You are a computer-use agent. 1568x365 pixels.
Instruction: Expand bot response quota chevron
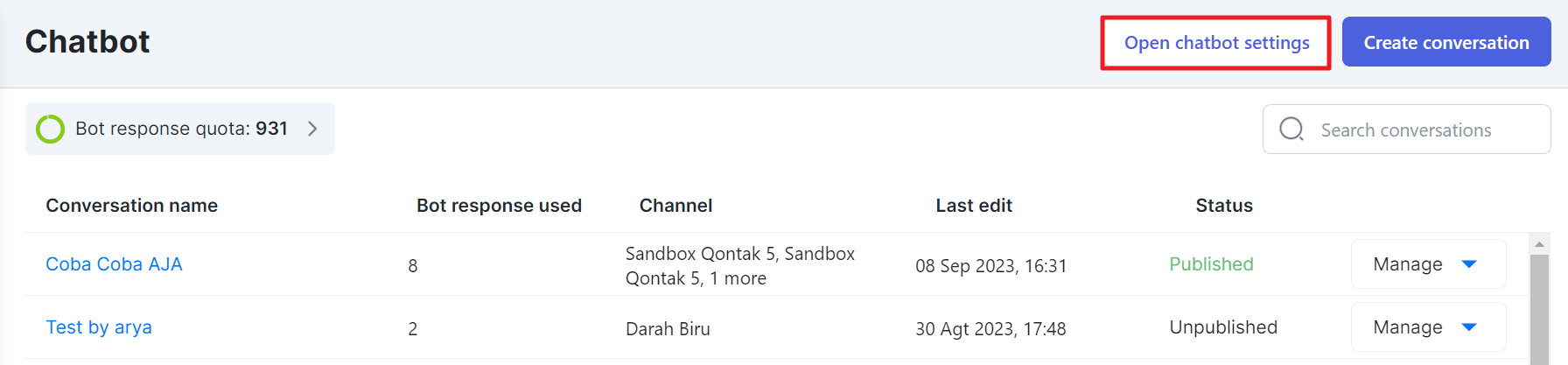pos(312,129)
